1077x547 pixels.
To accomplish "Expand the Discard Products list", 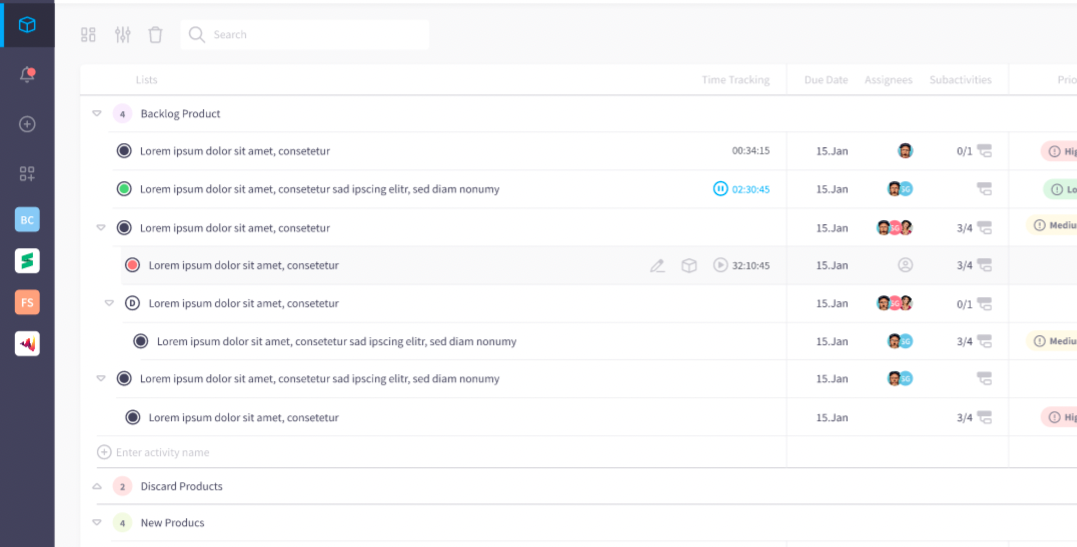I will point(97,487).
